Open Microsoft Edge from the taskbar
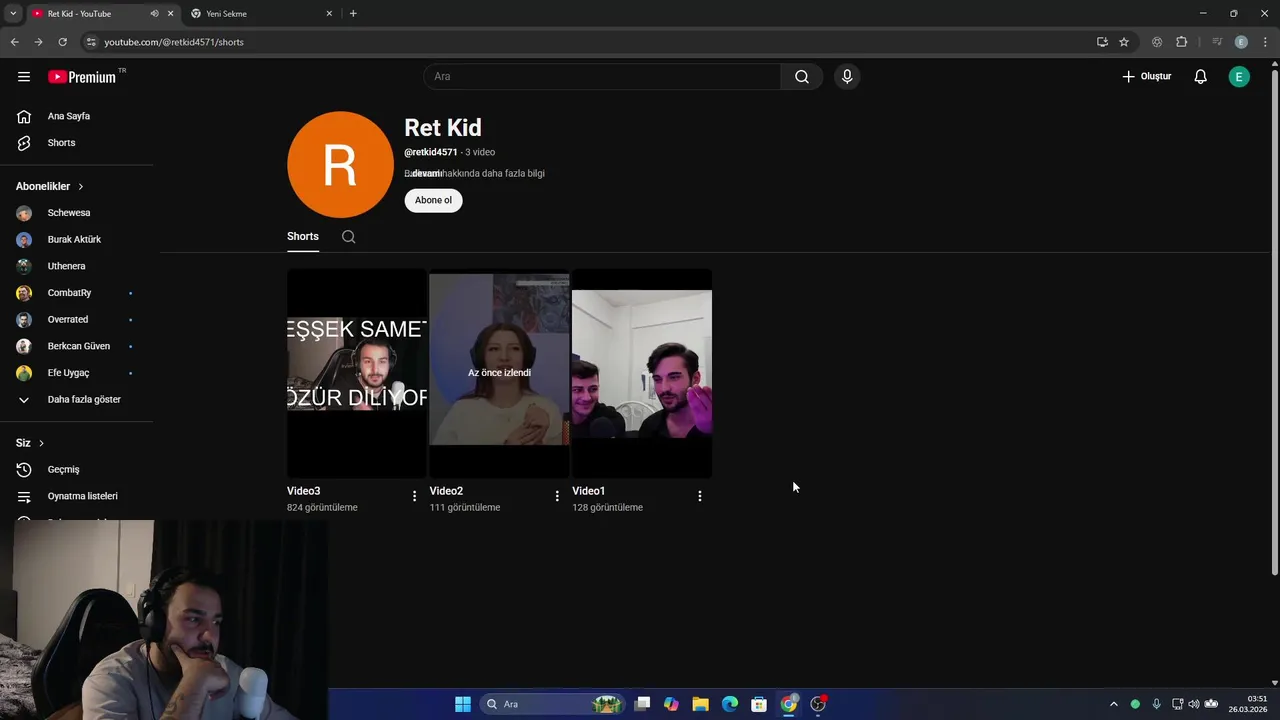This screenshot has width=1280, height=720. 730,704
